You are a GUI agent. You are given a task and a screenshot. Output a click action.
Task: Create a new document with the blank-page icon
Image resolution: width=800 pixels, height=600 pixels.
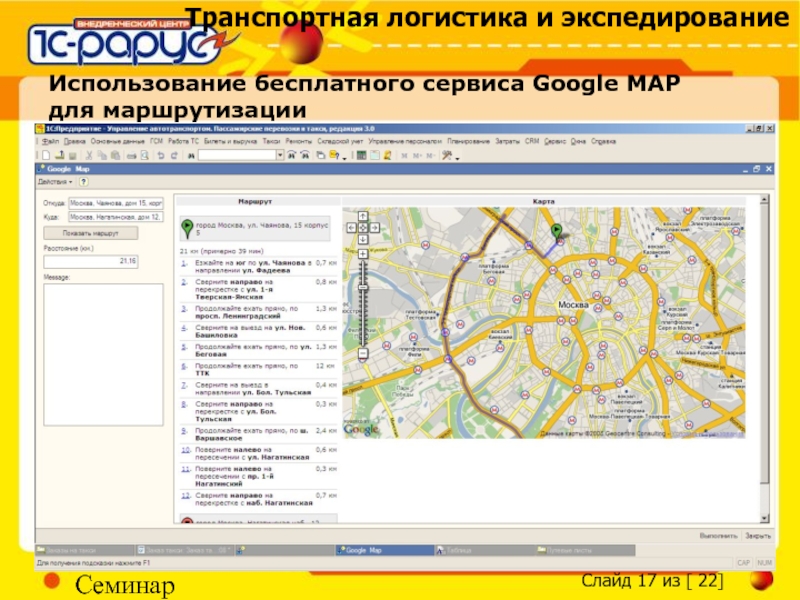coord(46,156)
